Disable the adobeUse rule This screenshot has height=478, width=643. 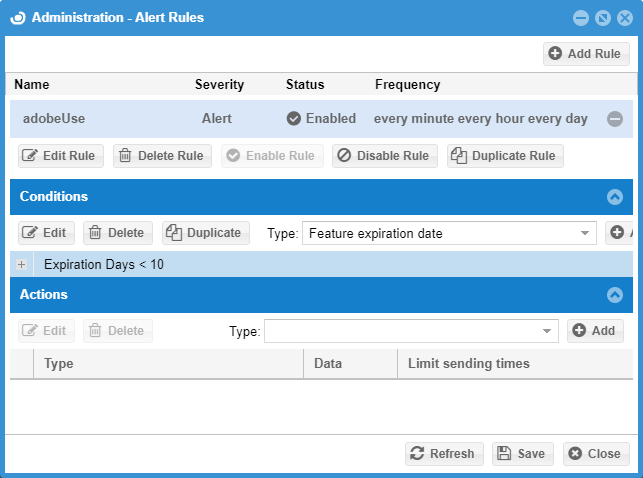(x=385, y=156)
